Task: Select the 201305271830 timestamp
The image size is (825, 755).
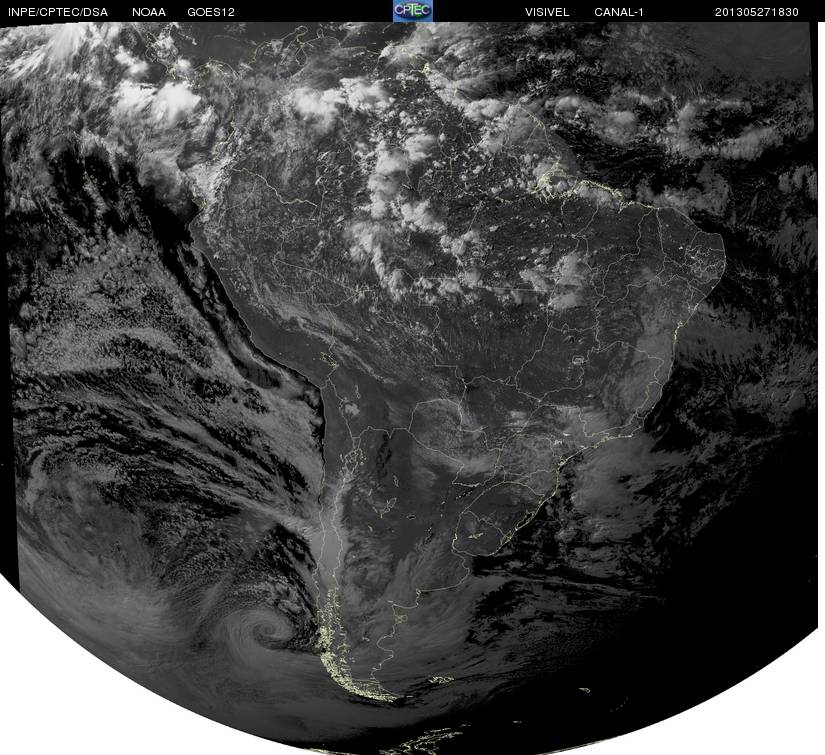Action: pyautogui.click(x=757, y=12)
